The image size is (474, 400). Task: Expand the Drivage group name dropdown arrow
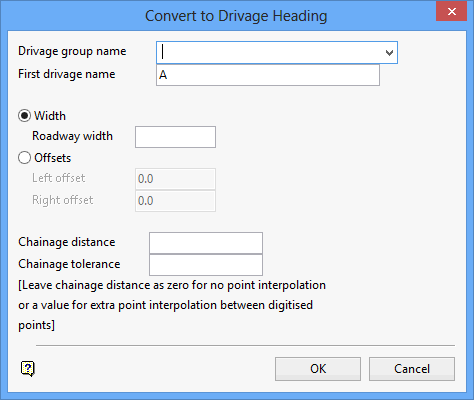(389, 53)
